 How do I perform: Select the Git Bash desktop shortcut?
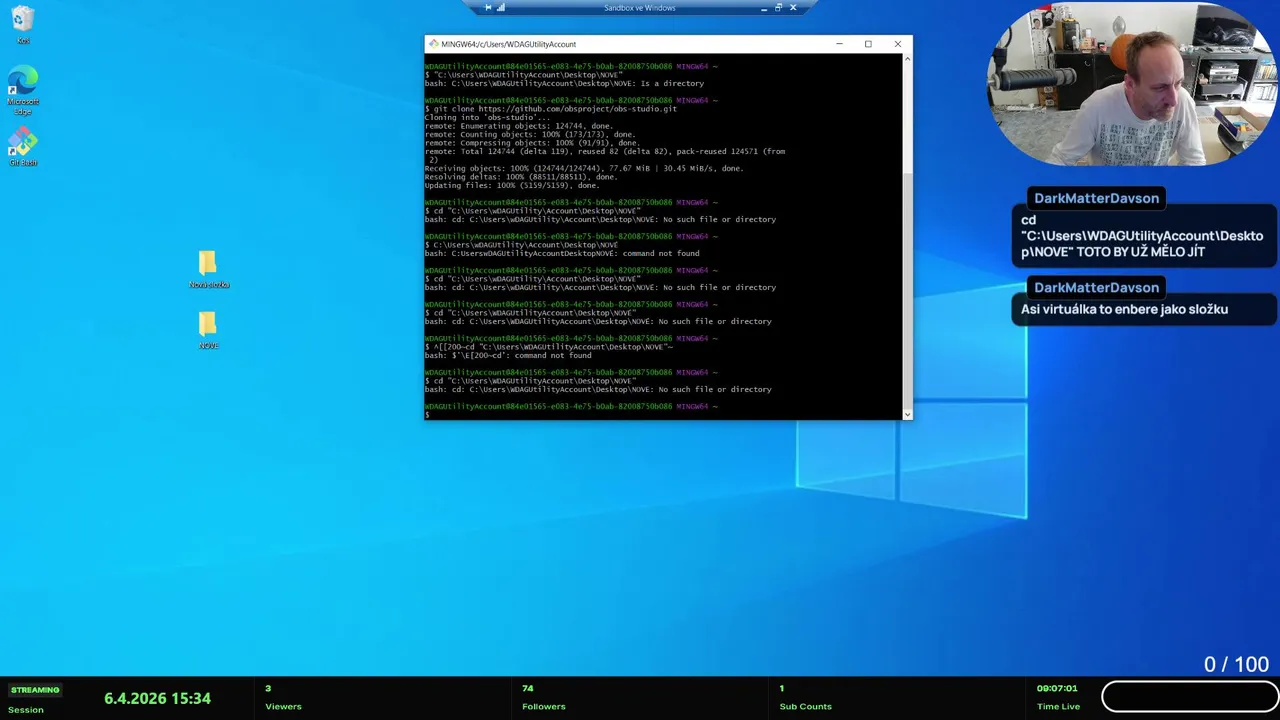pyautogui.click(x=23, y=147)
